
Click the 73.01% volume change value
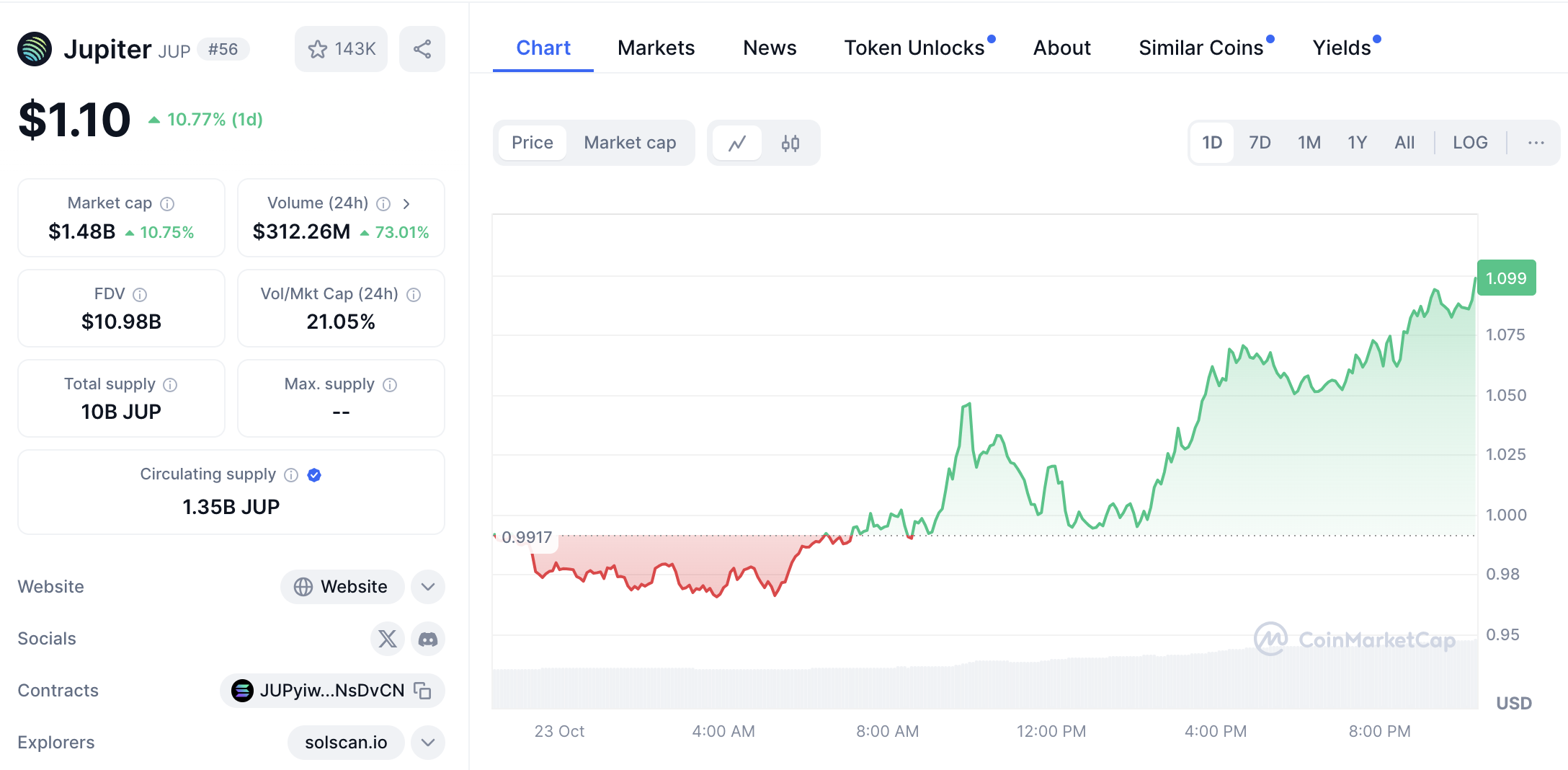pyautogui.click(x=394, y=232)
